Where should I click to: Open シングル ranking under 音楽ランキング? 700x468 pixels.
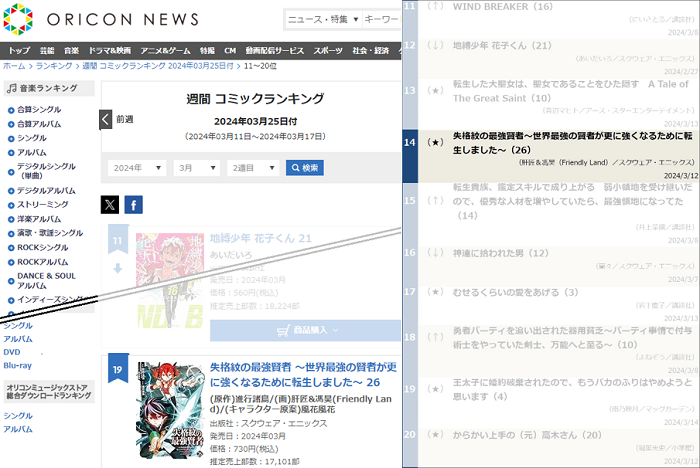[32, 138]
